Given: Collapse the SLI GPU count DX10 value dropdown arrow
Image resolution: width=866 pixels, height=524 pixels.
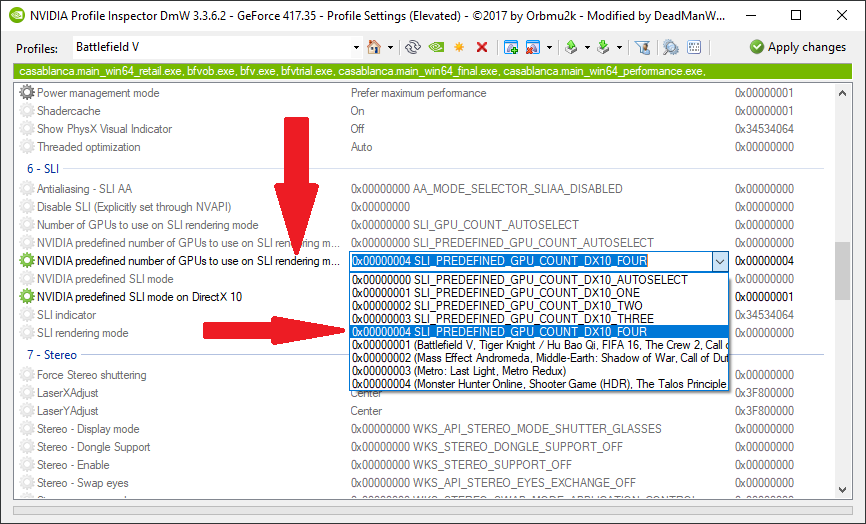Looking at the screenshot, I should pos(719,261).
